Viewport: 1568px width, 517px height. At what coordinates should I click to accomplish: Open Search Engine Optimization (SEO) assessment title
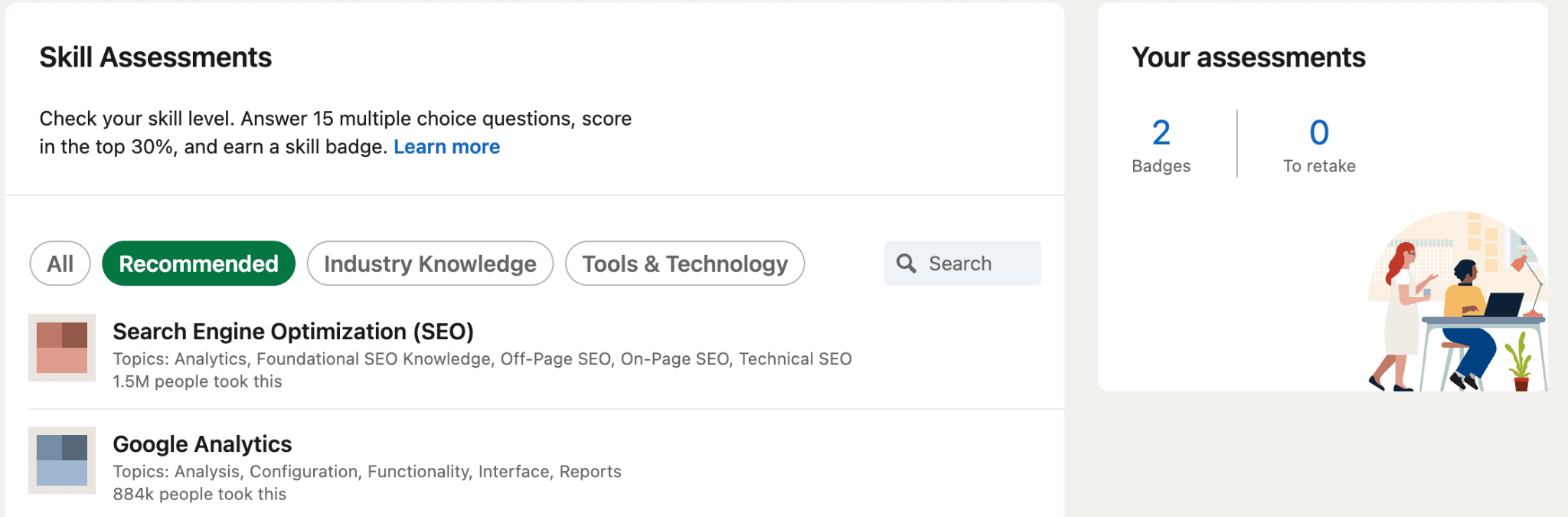click(293, 332)
